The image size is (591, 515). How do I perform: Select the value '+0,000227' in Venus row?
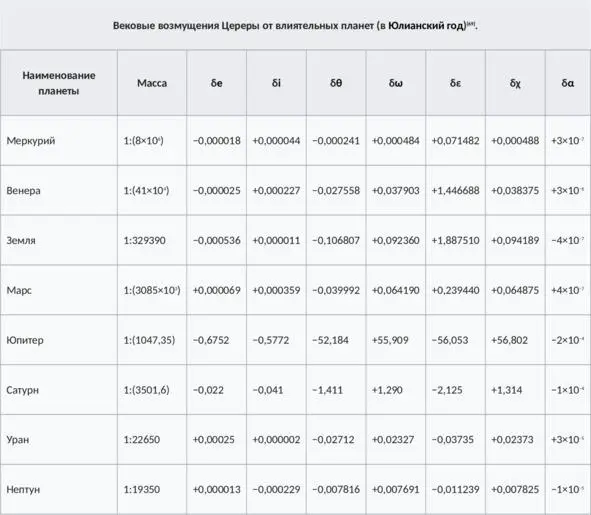(276, 190)
